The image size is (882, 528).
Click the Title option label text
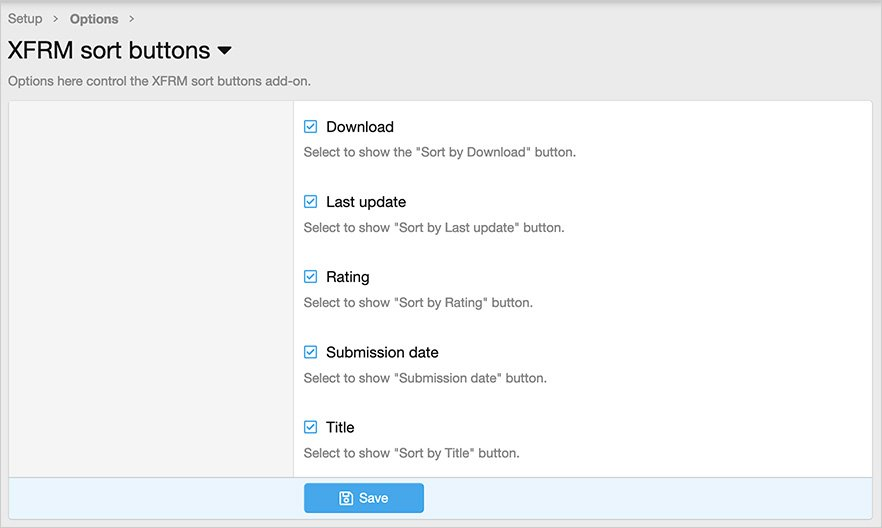(x=340, y=427)
